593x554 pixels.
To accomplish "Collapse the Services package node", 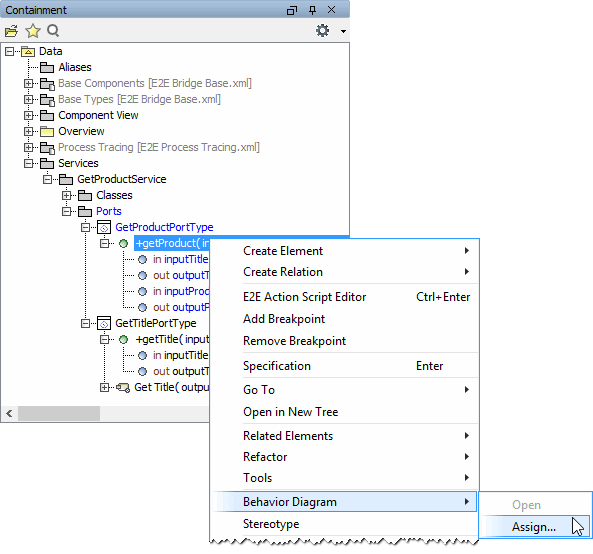I will [x=28, y=163].
